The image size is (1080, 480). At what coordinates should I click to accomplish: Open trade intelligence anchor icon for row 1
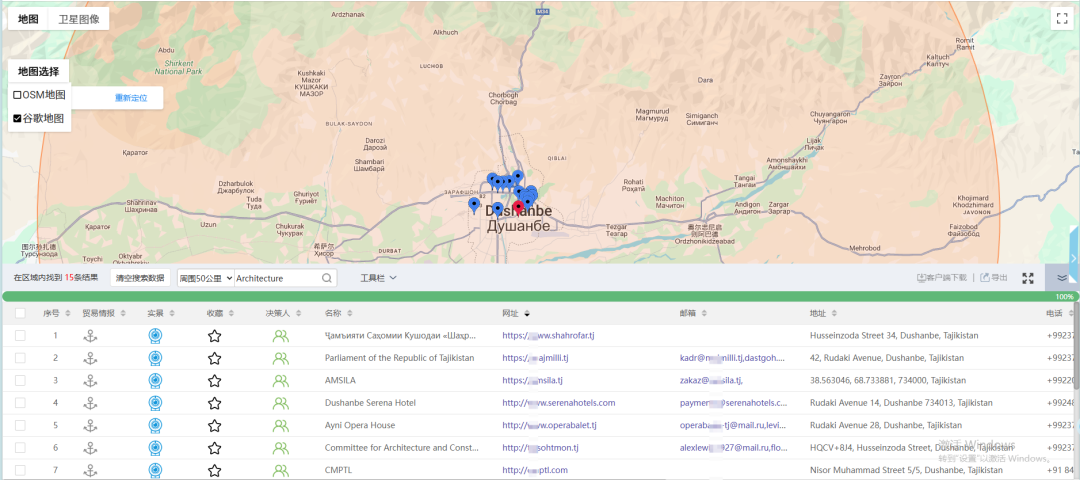click(x=90, y=336)
